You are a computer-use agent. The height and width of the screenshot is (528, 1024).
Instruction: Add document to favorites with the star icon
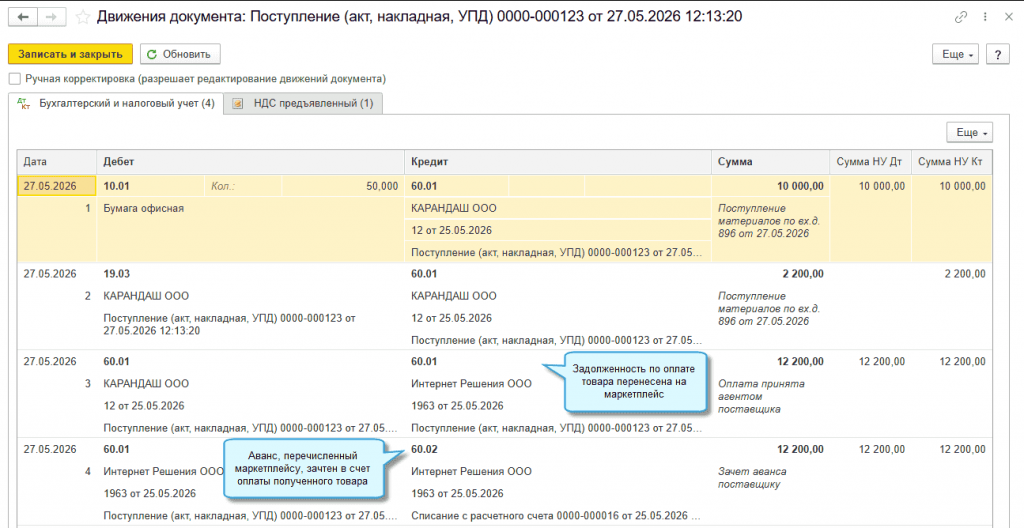(x=83, y=17)
